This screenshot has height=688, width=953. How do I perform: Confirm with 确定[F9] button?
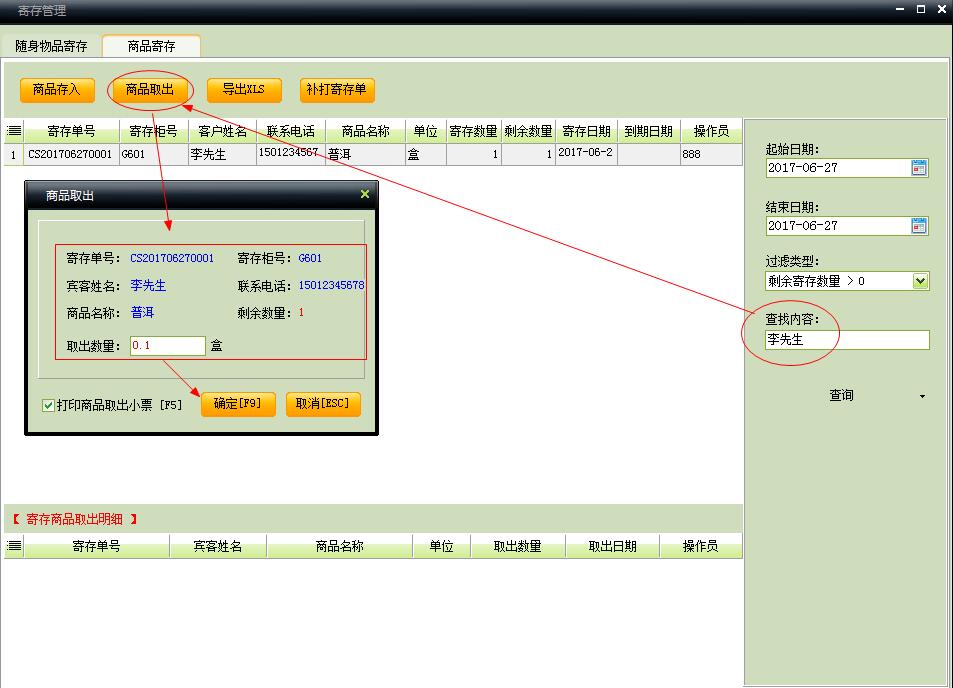tap(238, 404)
